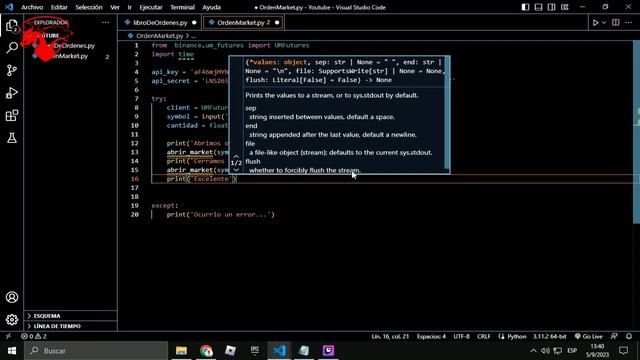
Task: Click the unsaved dot on the libroDeOrdenes.py tab
Action: tap(194, 23)
